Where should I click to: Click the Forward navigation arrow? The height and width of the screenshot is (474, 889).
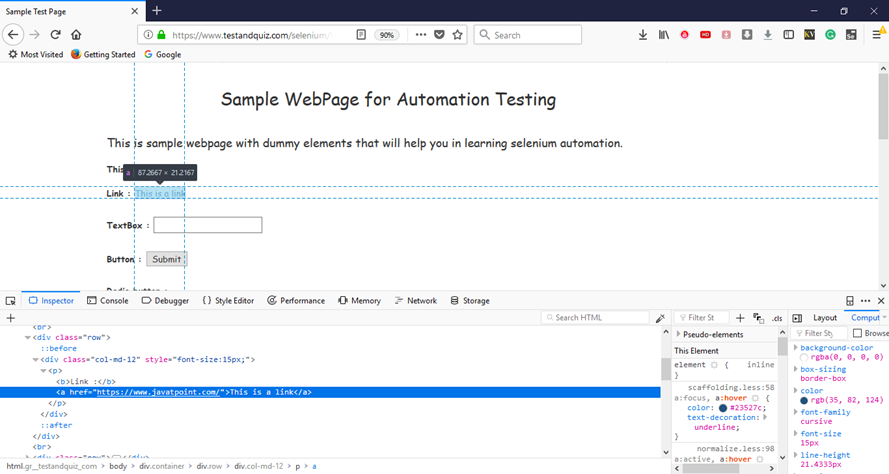35,35
